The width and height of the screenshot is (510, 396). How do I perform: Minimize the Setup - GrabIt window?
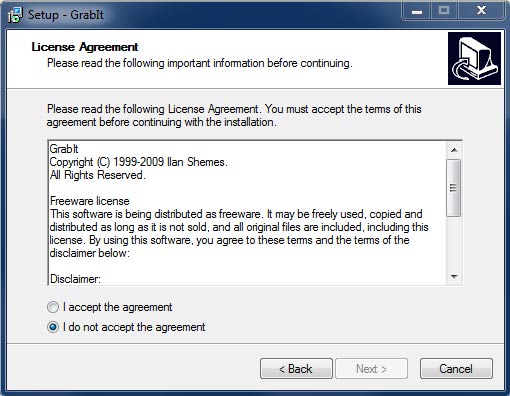click(417, 11)
